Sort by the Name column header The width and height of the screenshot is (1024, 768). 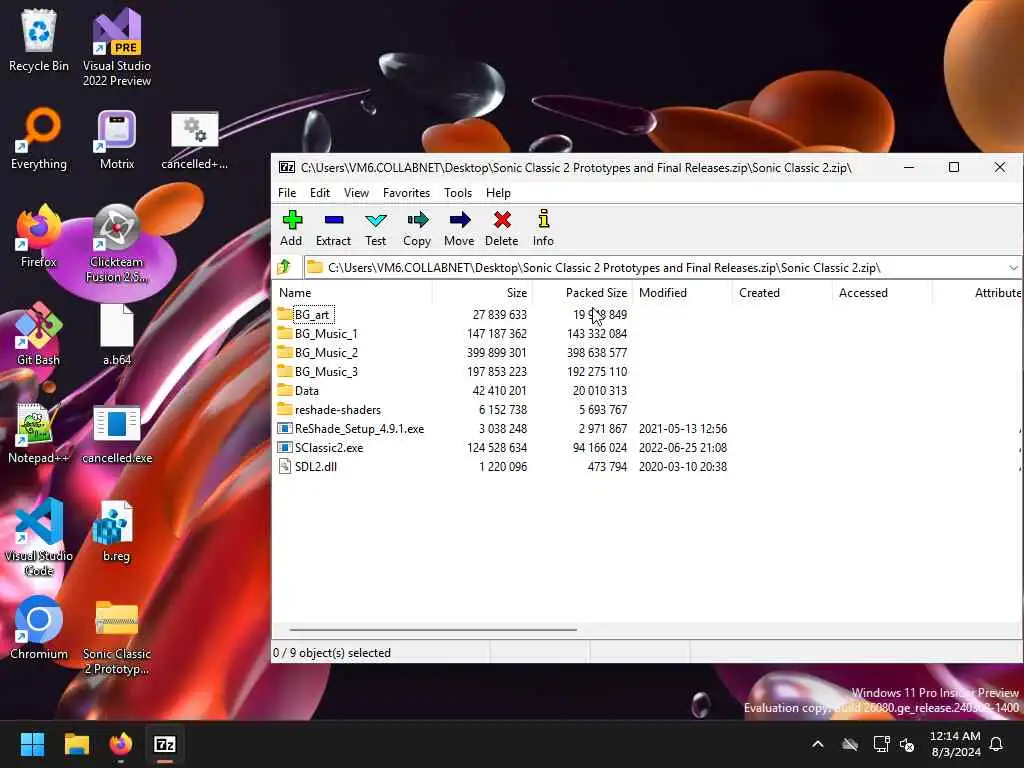(x=353, y=293)
